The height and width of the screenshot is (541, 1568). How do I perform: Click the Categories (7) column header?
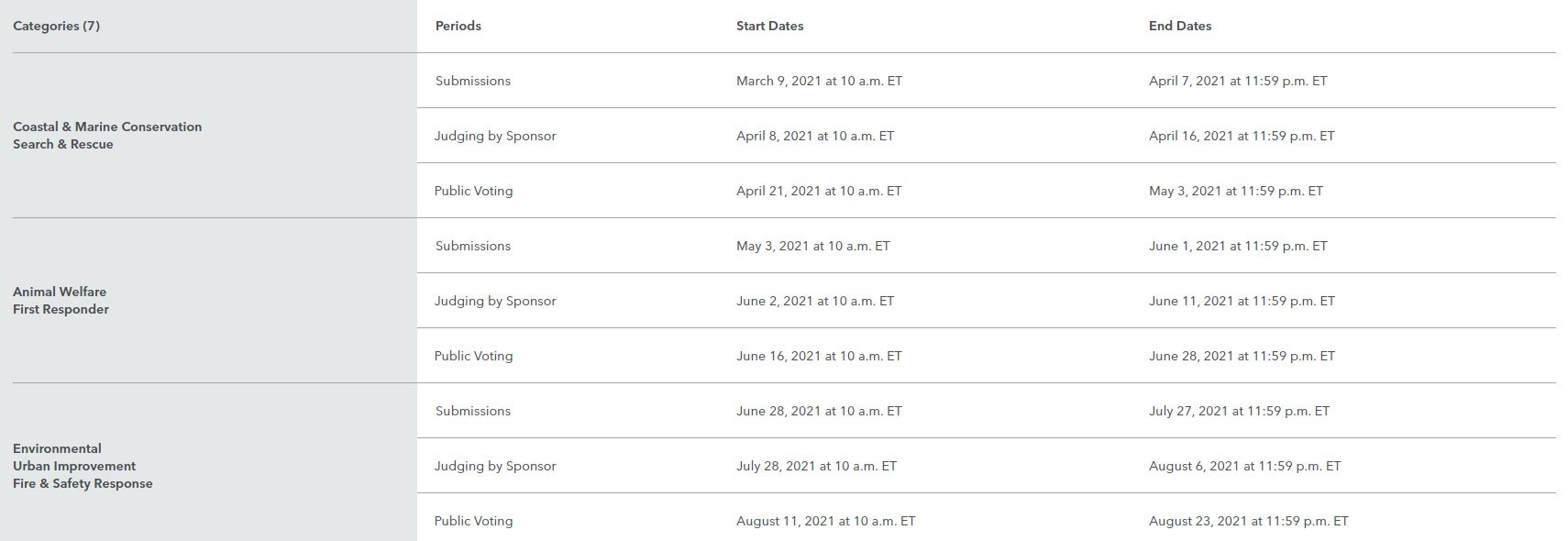click(56, 26)
